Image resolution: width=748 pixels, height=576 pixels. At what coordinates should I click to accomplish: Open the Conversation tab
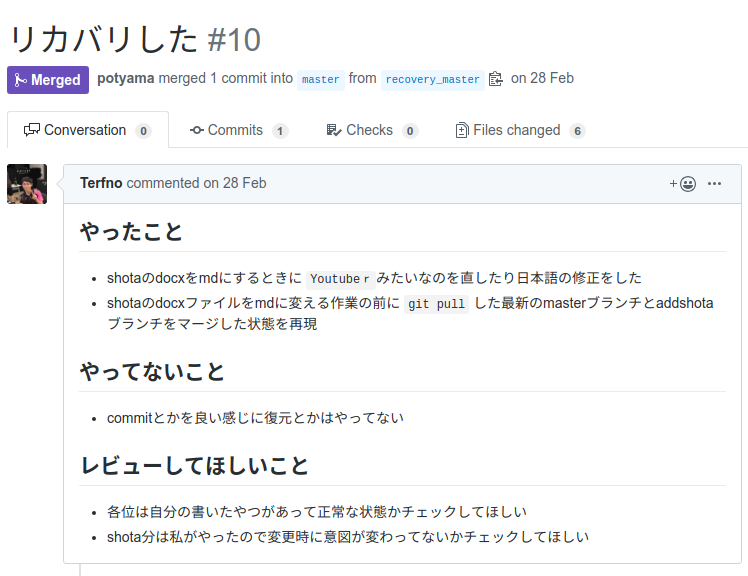88,130
